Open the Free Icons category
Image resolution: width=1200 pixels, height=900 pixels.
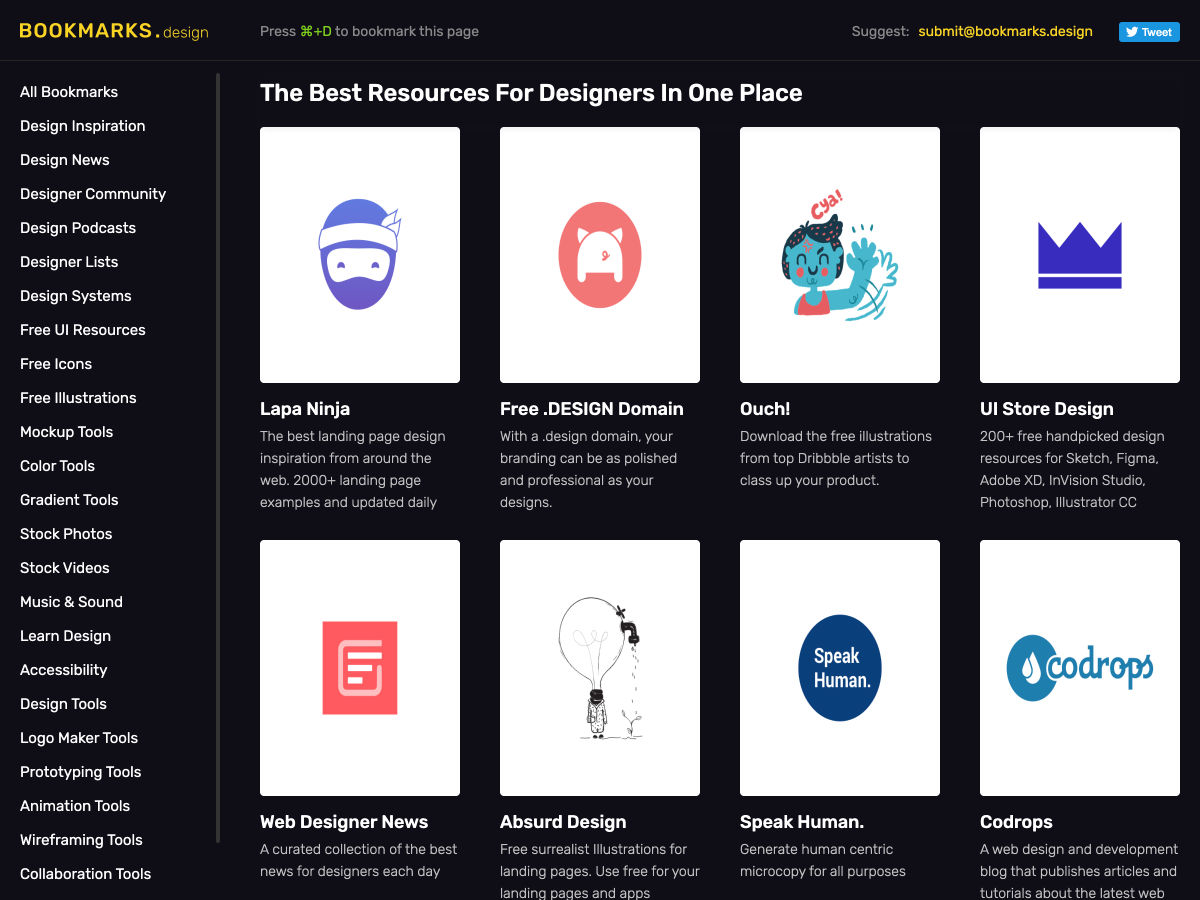point(56,364)
